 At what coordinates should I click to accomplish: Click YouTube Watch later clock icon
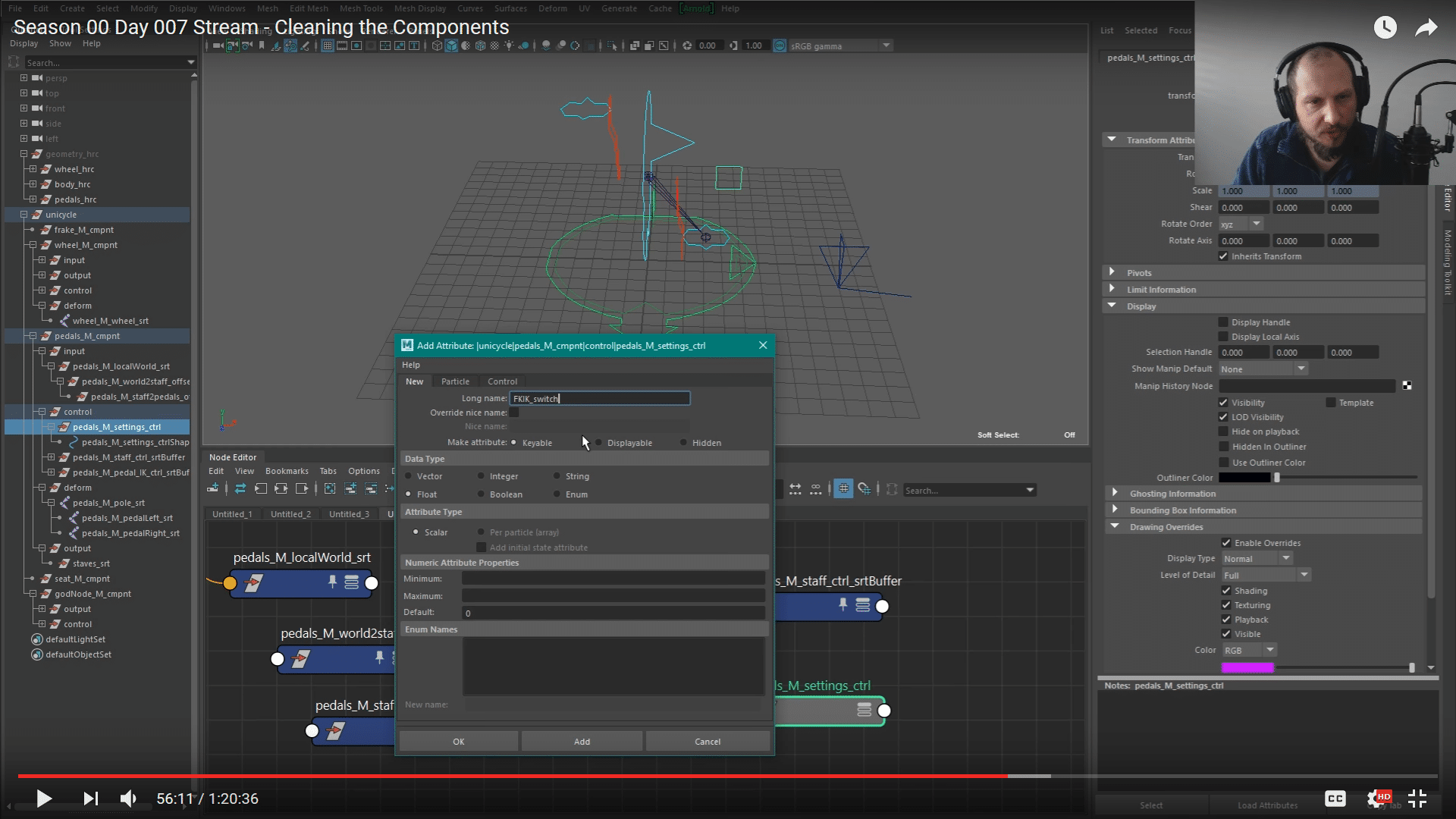tap(1385, 28)
